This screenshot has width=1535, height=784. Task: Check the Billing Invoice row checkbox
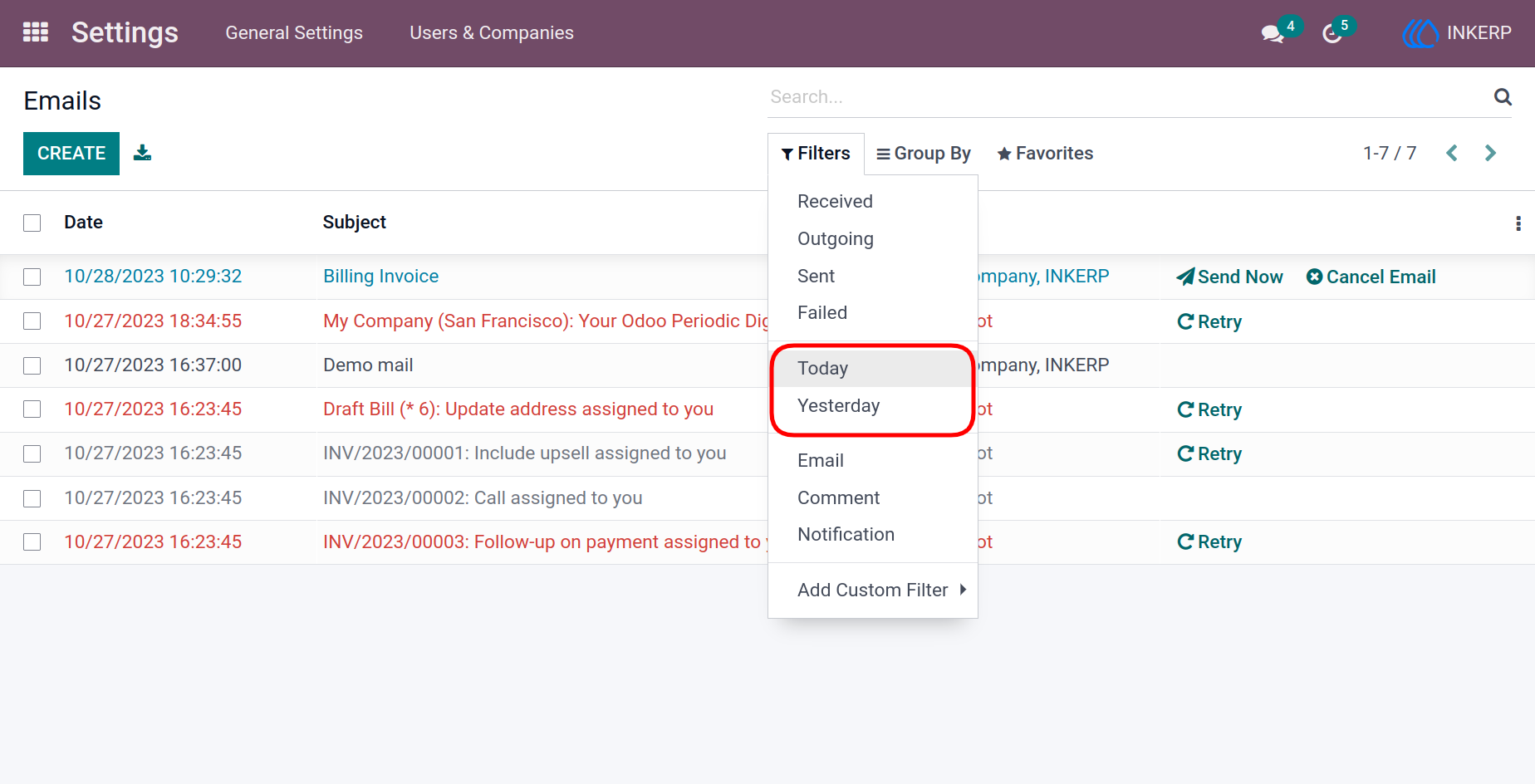point(32,277)
